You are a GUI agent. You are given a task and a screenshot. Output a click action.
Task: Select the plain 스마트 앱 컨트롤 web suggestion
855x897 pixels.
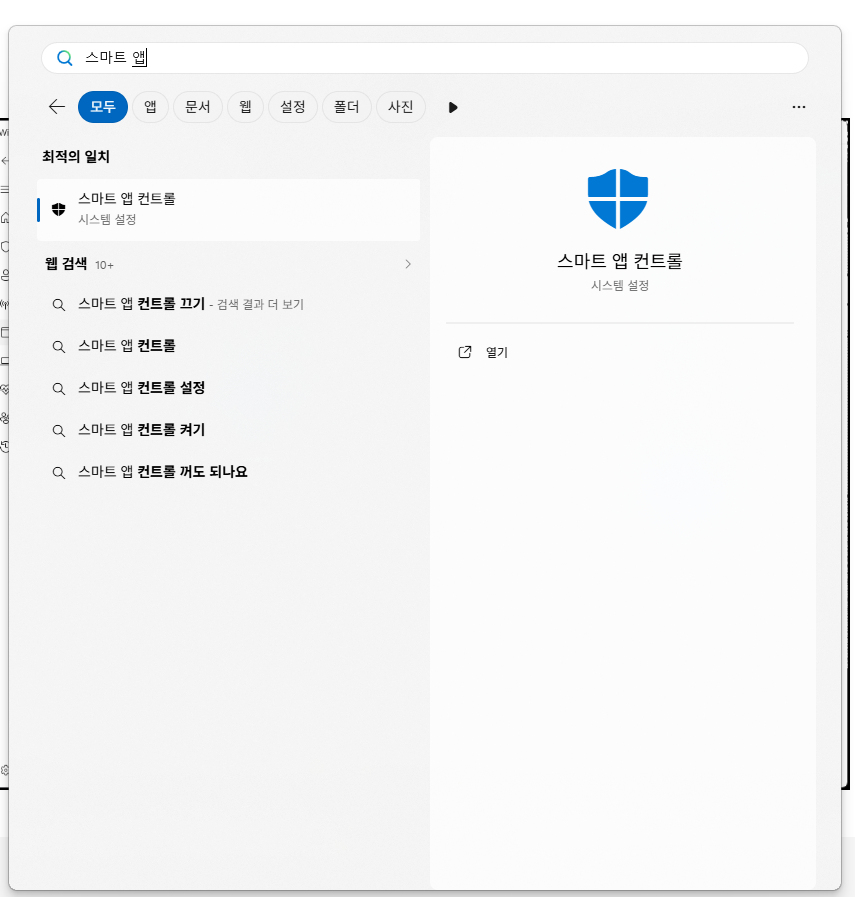pyautogui.click(x=228, y=346)
